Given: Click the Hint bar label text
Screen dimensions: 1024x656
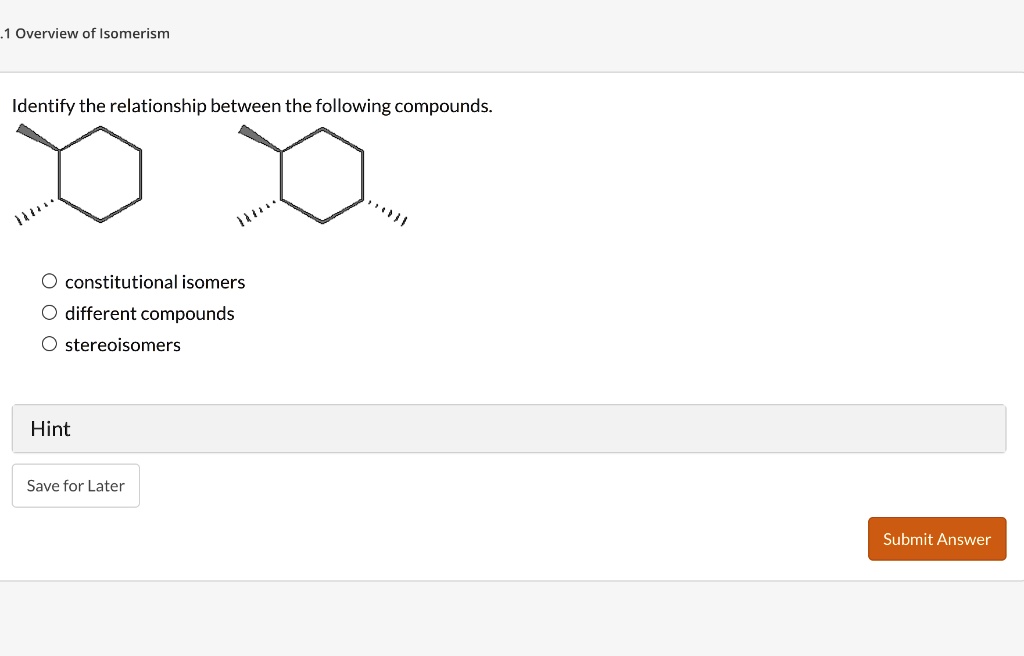Looking at the screenshot, I should pos(50,428).
